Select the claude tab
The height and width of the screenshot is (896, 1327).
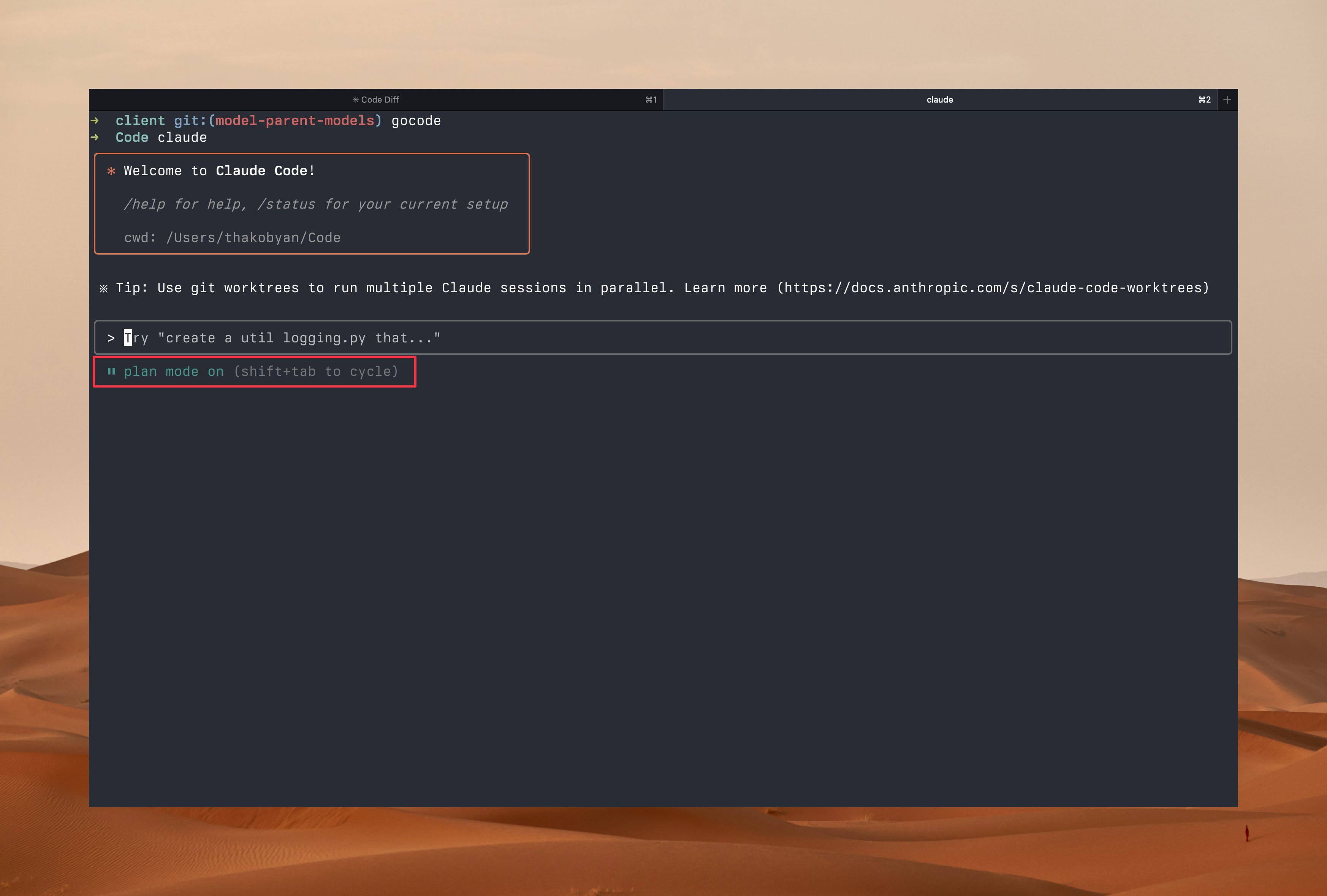point(939,99)
